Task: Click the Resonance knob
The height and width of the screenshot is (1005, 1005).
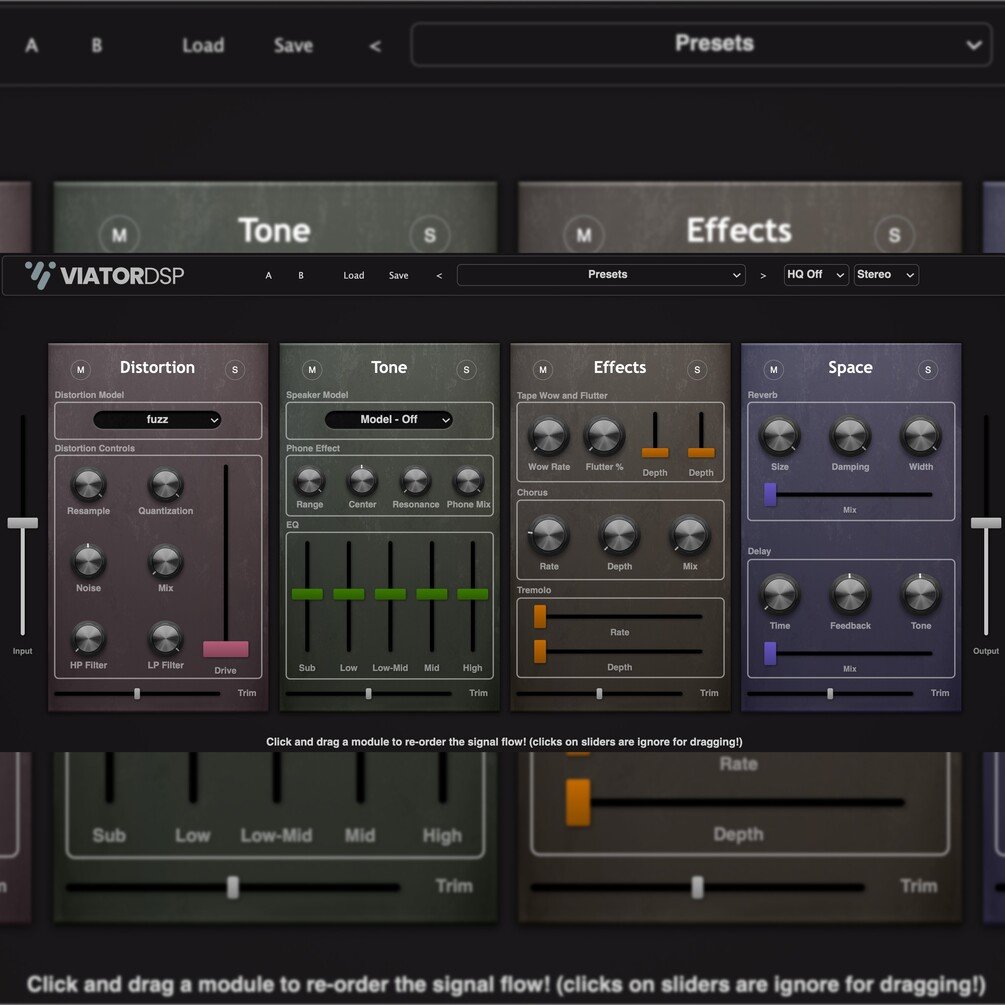Action: click(x=415, y=481)
